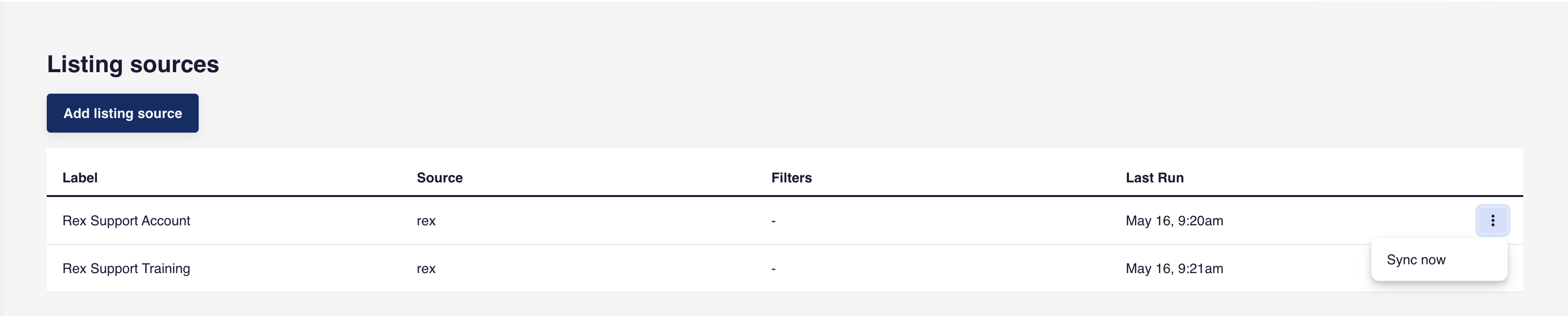Click the Rex Support Account label text
Screen dimensions: 1568x316
[126, 221]
